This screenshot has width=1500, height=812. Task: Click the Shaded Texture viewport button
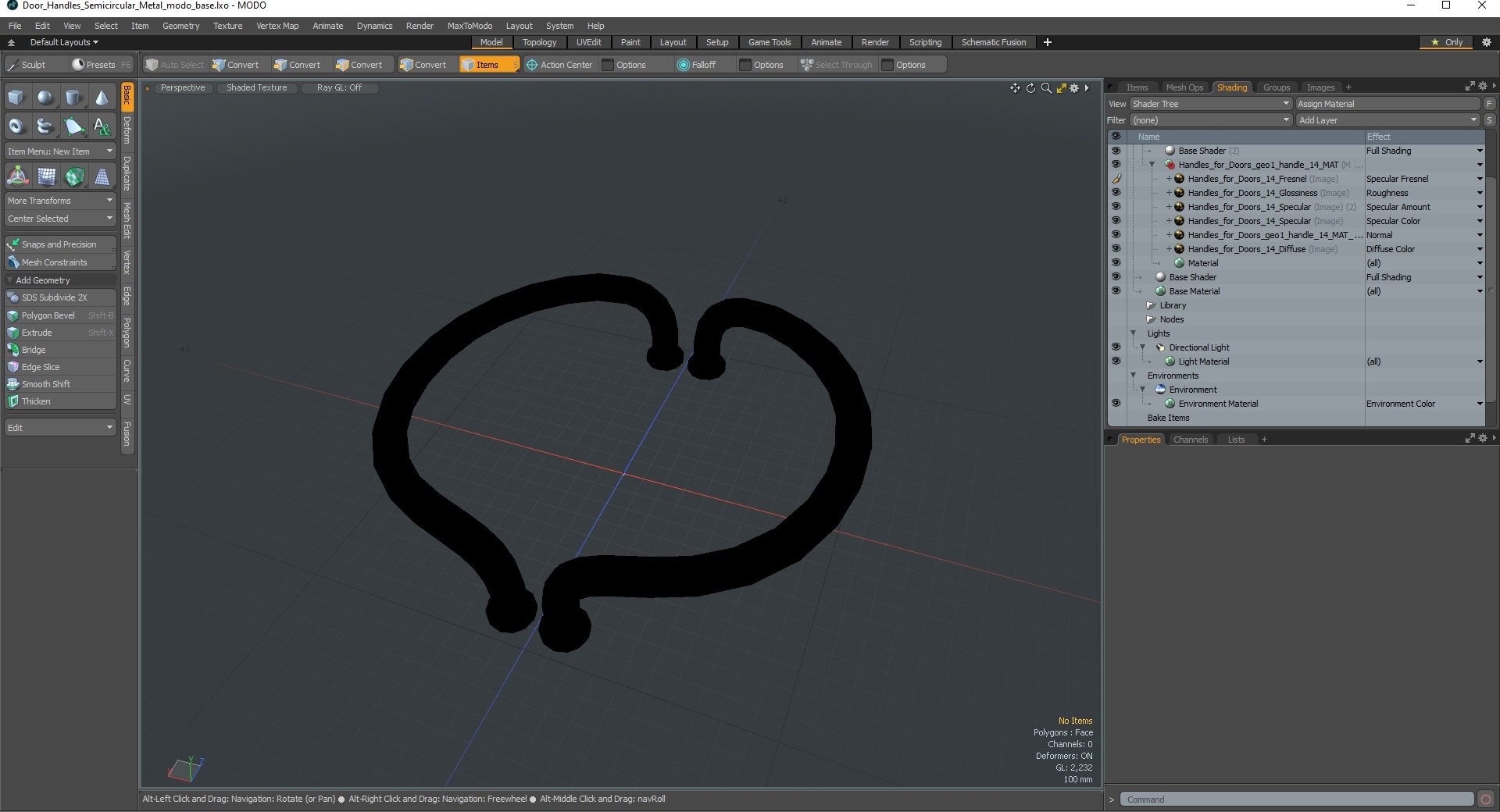tap(256, 87)
